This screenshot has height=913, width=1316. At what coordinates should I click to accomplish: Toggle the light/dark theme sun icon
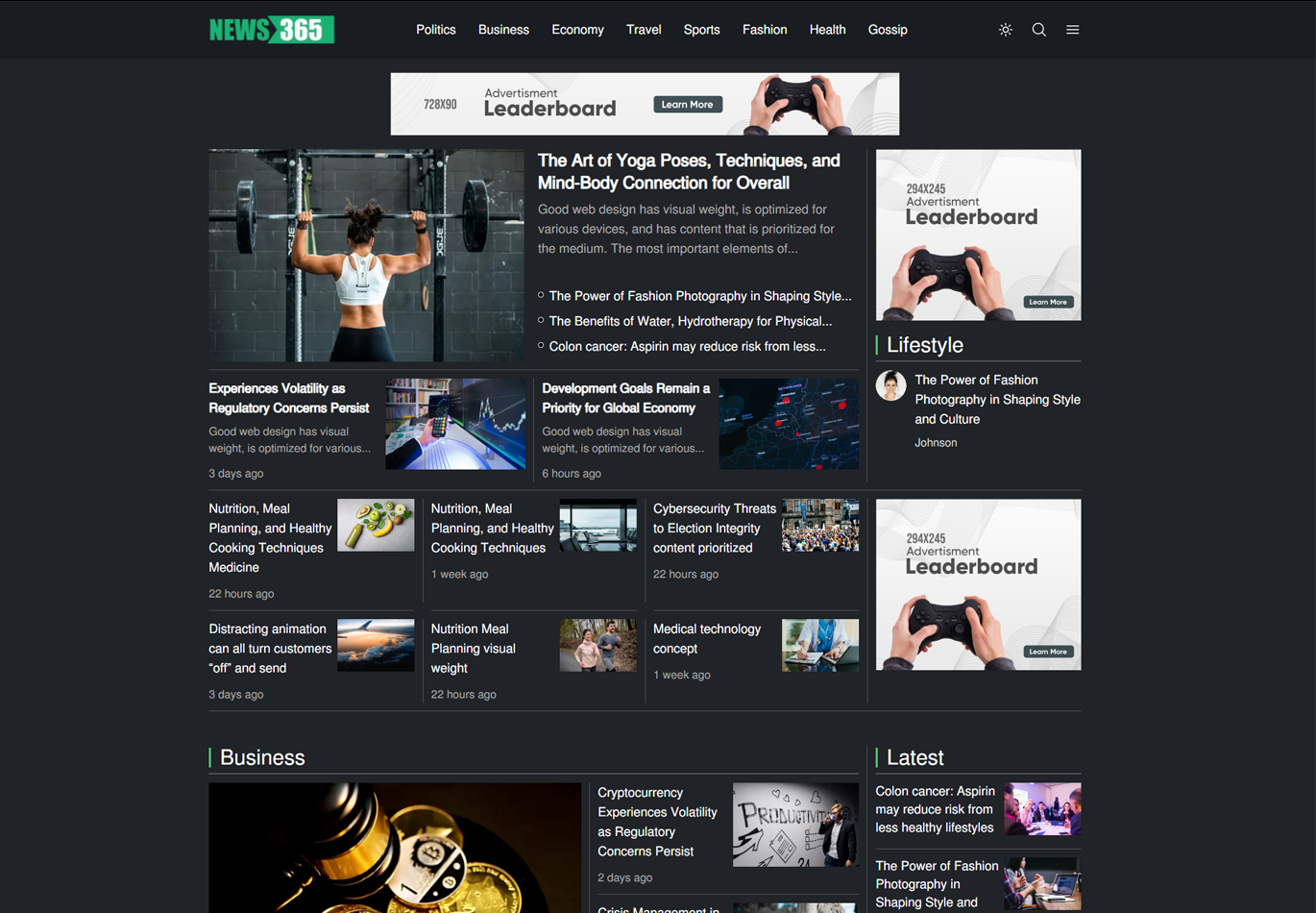(1006, 30)
